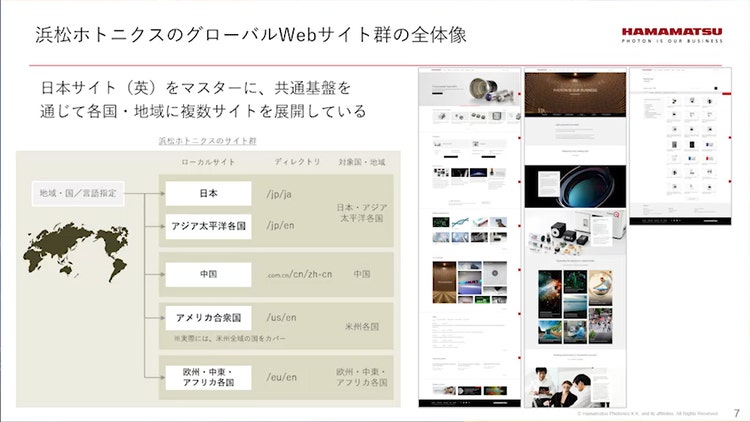
Task: Click the 米州各国 target region text
Action: click(362, 327)
